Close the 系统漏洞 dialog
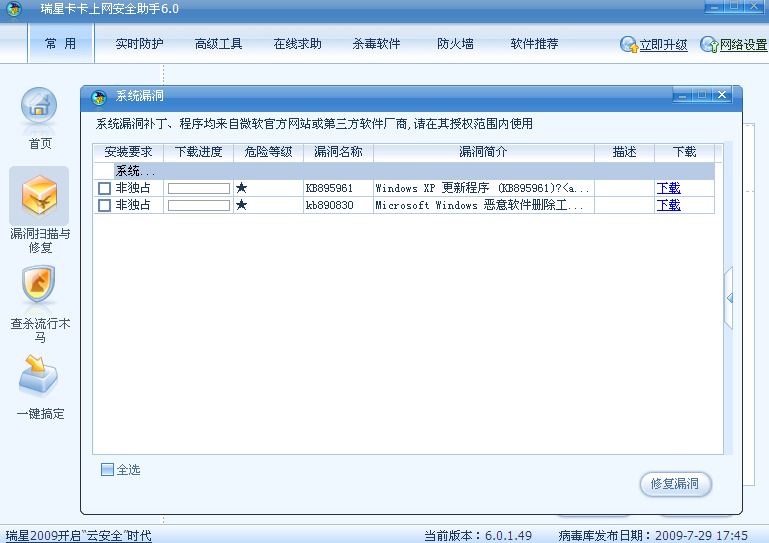Viewport: 769px width, 543px height. pos(722,95)
